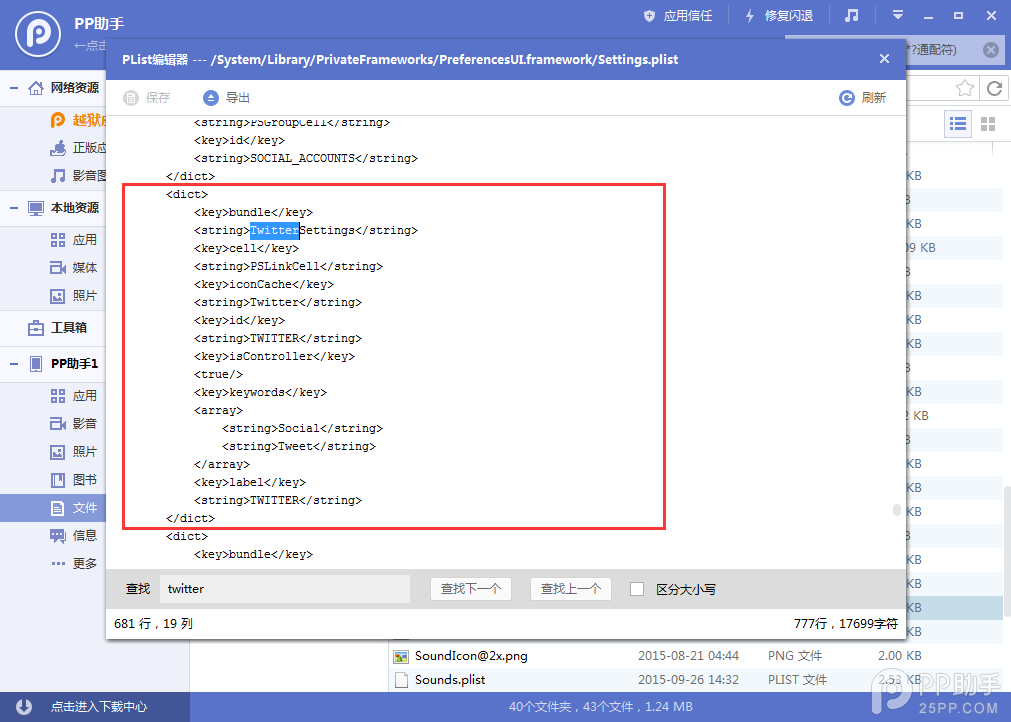Screen dimensions: 1011x722
Task: Close the PList编辑器 dialog
Action: pyautogui.click(x=884, y=59)
